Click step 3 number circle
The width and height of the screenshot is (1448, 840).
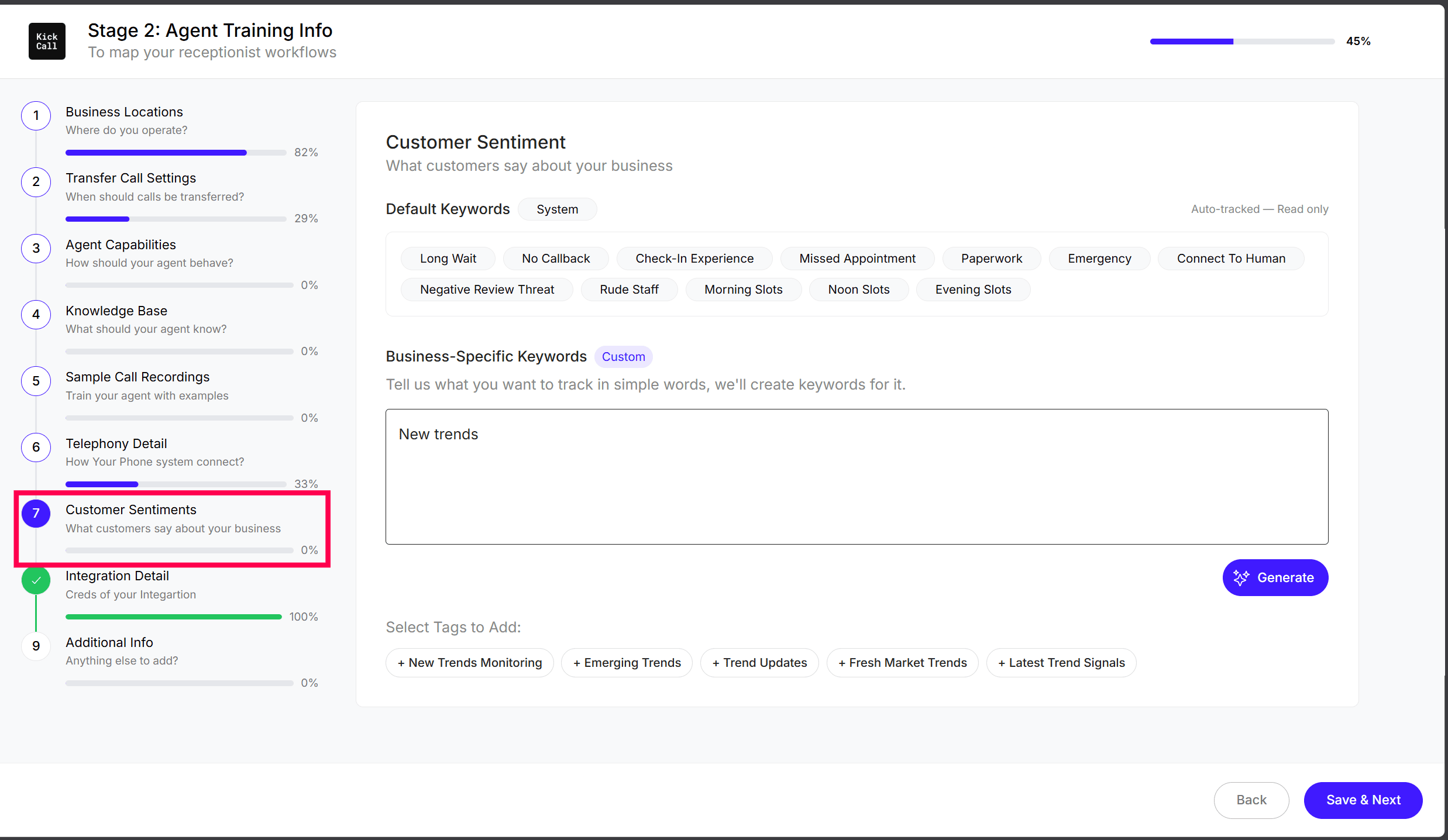36,248
